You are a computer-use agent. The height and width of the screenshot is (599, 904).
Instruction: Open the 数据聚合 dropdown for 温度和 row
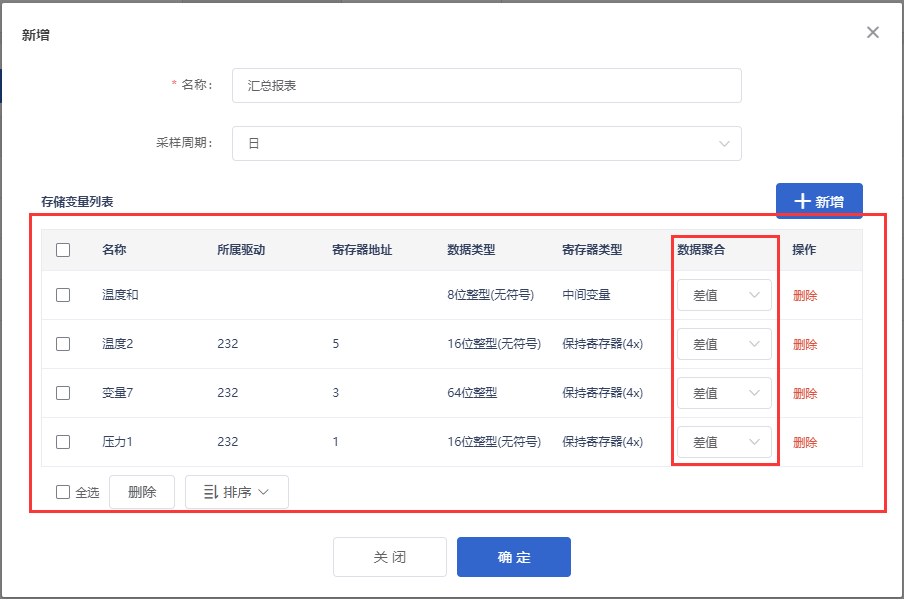pyautogui.click(x=724, y=295)
